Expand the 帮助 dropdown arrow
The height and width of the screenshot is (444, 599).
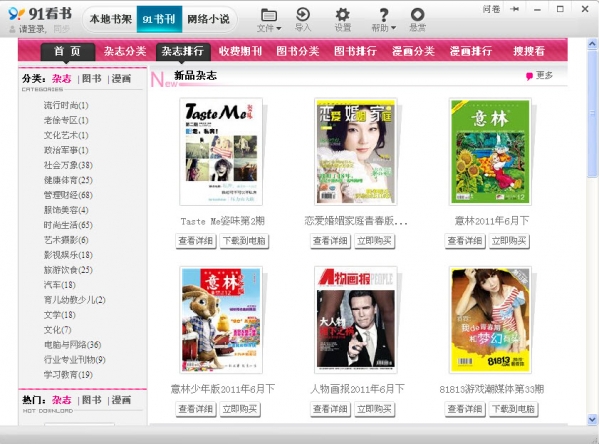pyautogui.click(x=393, y=28)
